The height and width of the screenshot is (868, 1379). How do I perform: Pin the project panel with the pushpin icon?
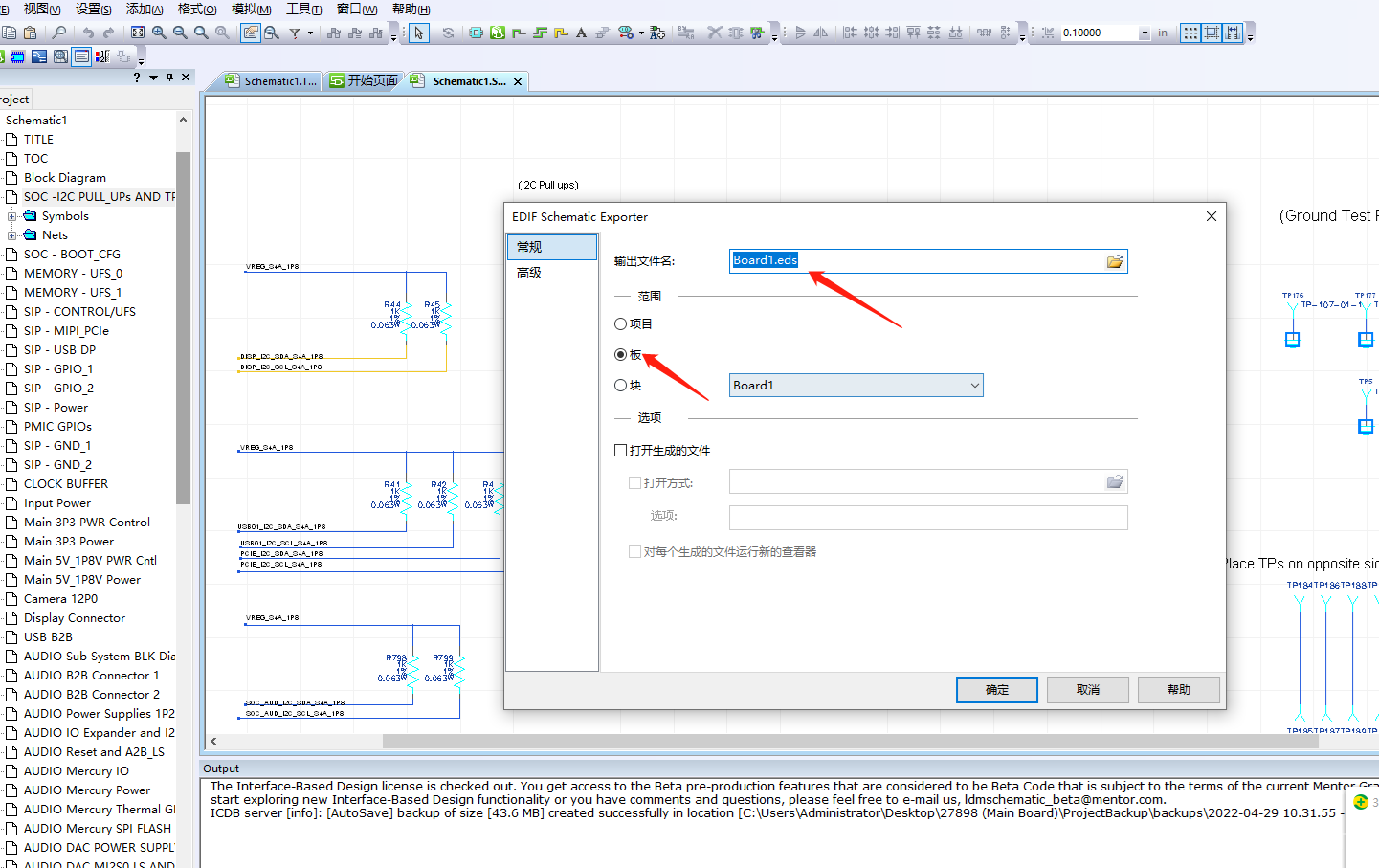coord(169,78)
